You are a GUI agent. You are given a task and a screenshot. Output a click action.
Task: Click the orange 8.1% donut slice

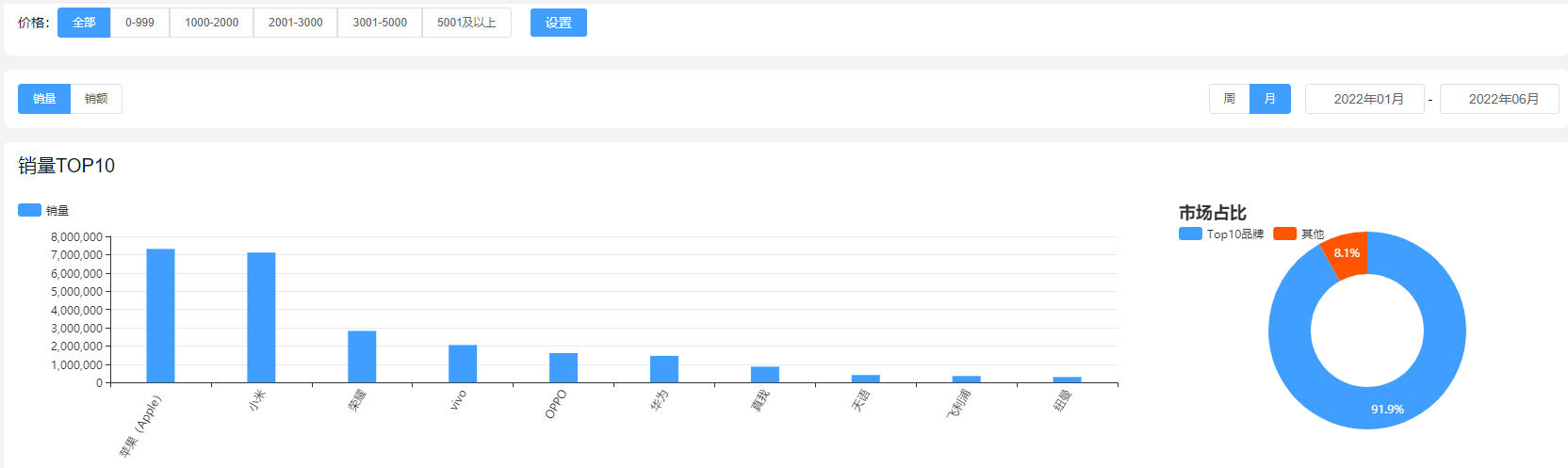coord(1347,254)
